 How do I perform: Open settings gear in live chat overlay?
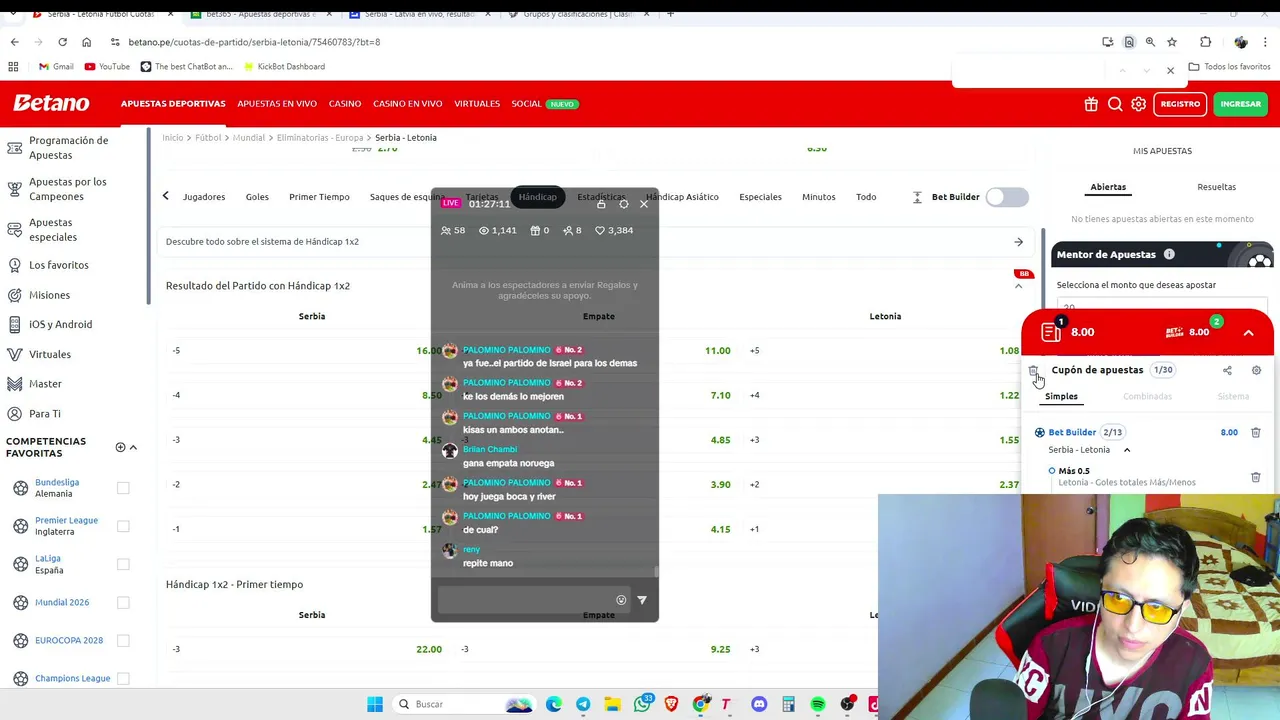pyautogui.click(x=624, y=204)
